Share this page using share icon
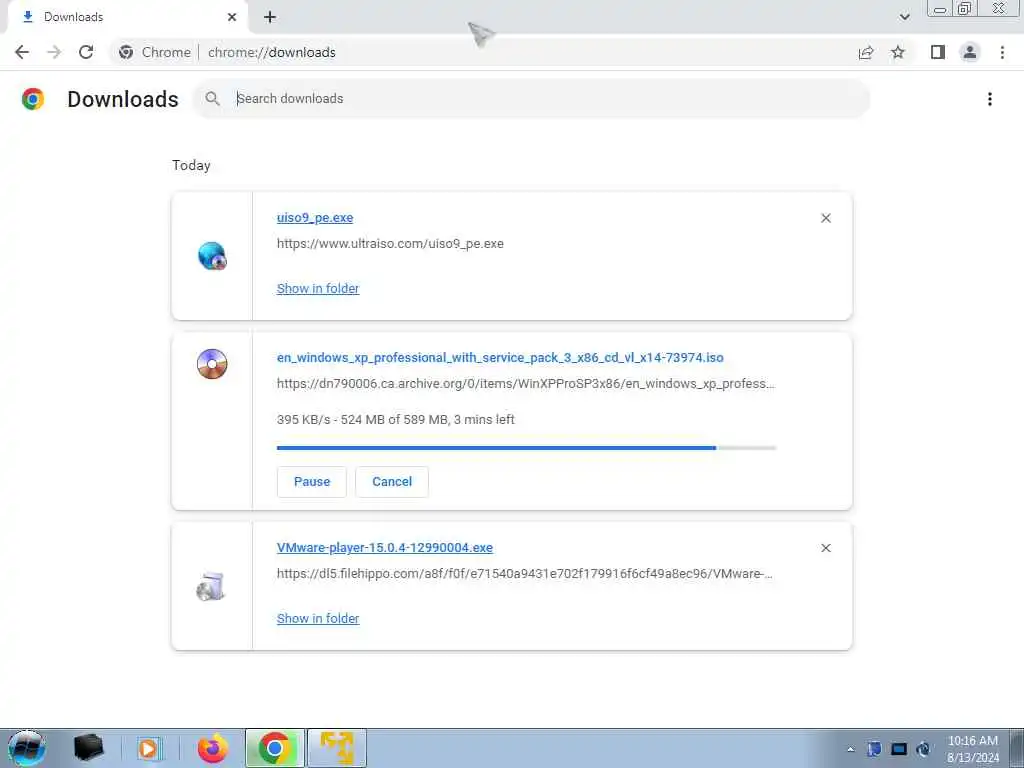Viewport: 1024px width, 768px height. tap(866, 52)
